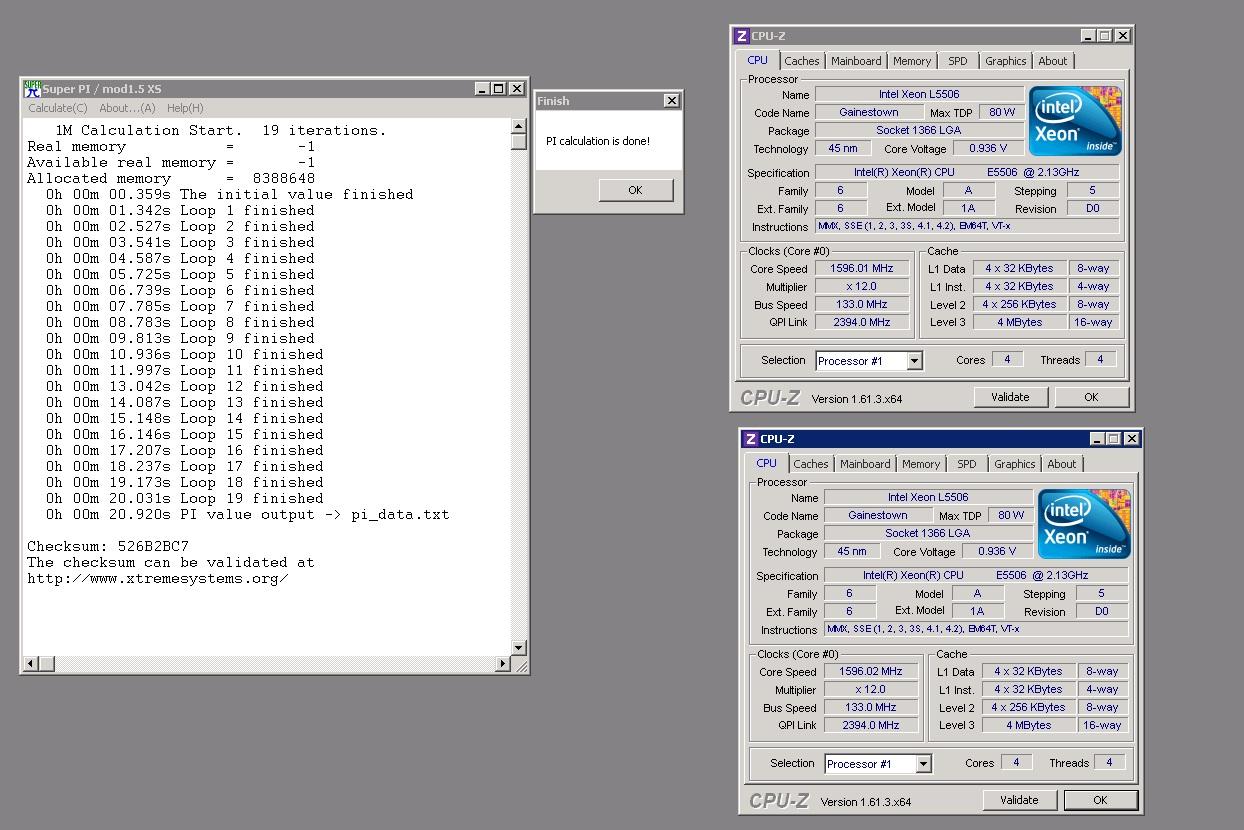Click Multiplier x 12.0 in lower CPU-Z
Viewport: 1244px width, 830px height.
click(871, 689)
